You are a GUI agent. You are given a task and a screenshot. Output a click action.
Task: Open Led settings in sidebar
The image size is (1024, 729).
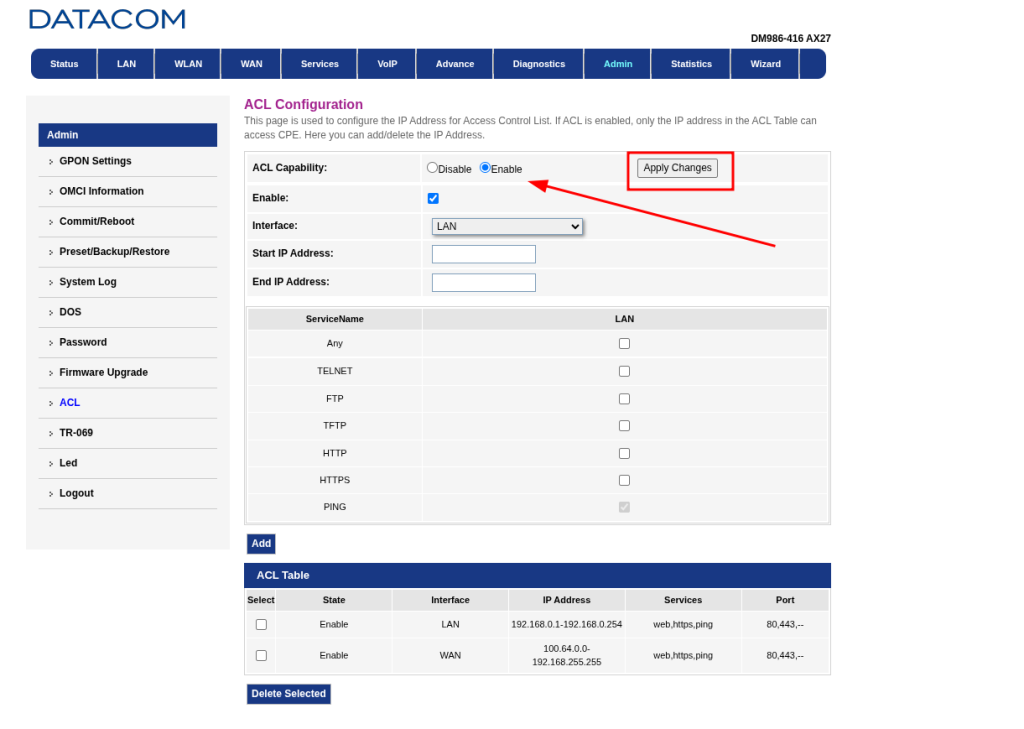click(68, 462)
